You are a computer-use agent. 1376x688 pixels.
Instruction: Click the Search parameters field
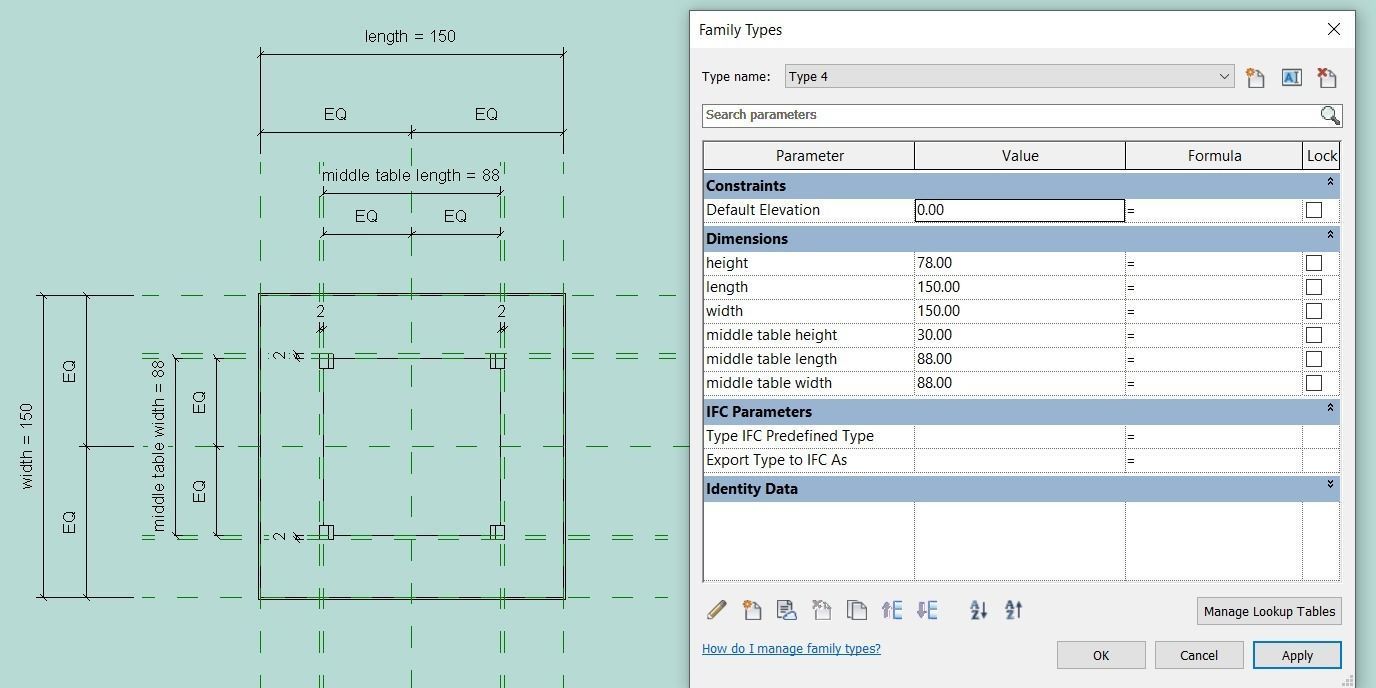[1010, 115]
